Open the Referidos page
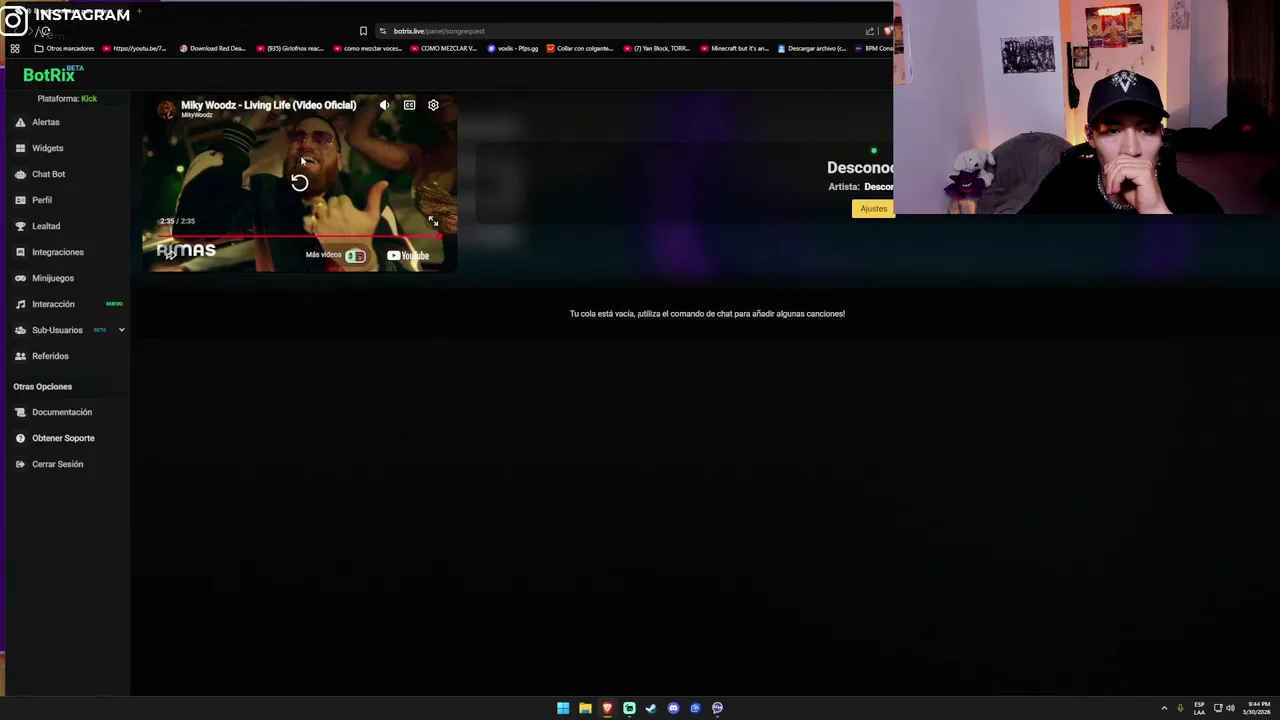1280x720 pixels. pos(50,356)
